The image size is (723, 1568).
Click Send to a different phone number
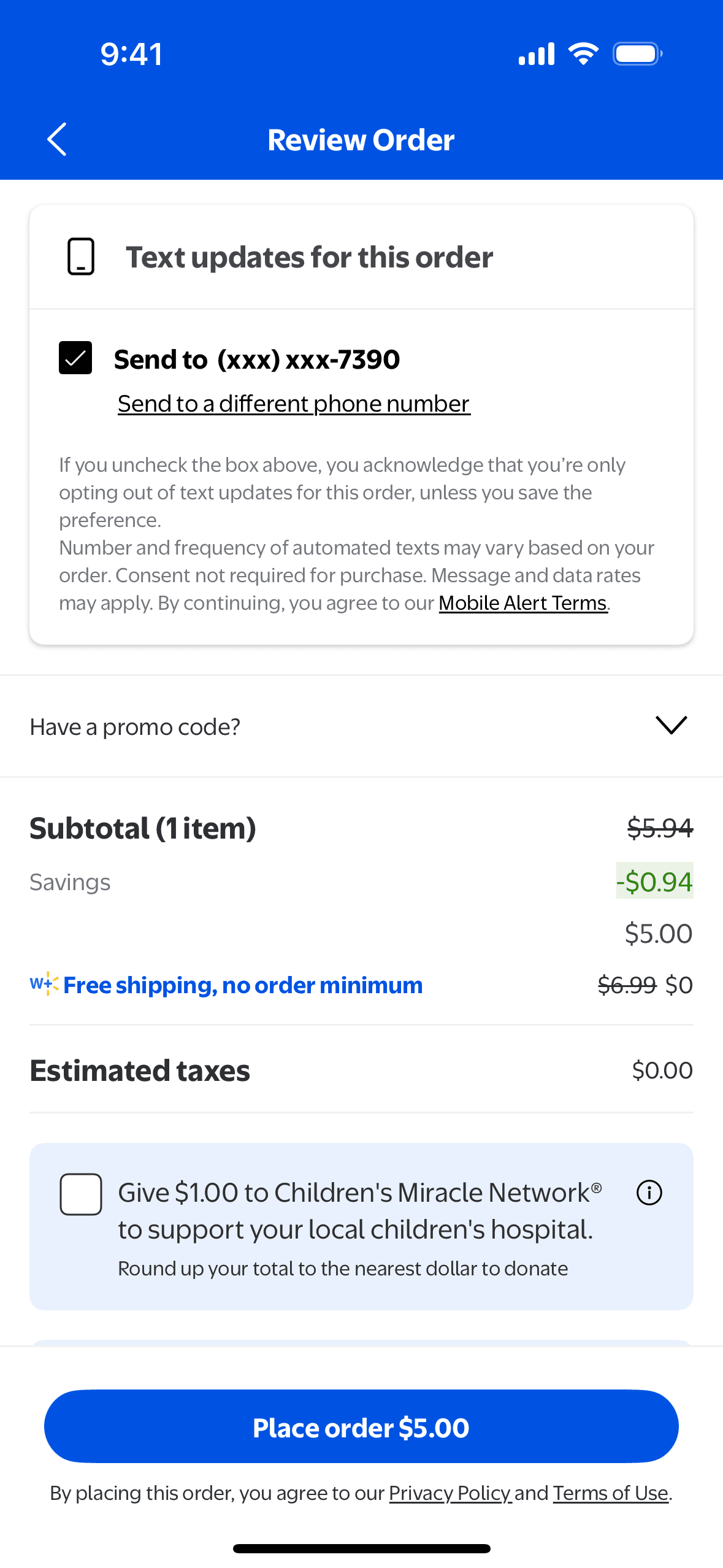pos(293,404)
